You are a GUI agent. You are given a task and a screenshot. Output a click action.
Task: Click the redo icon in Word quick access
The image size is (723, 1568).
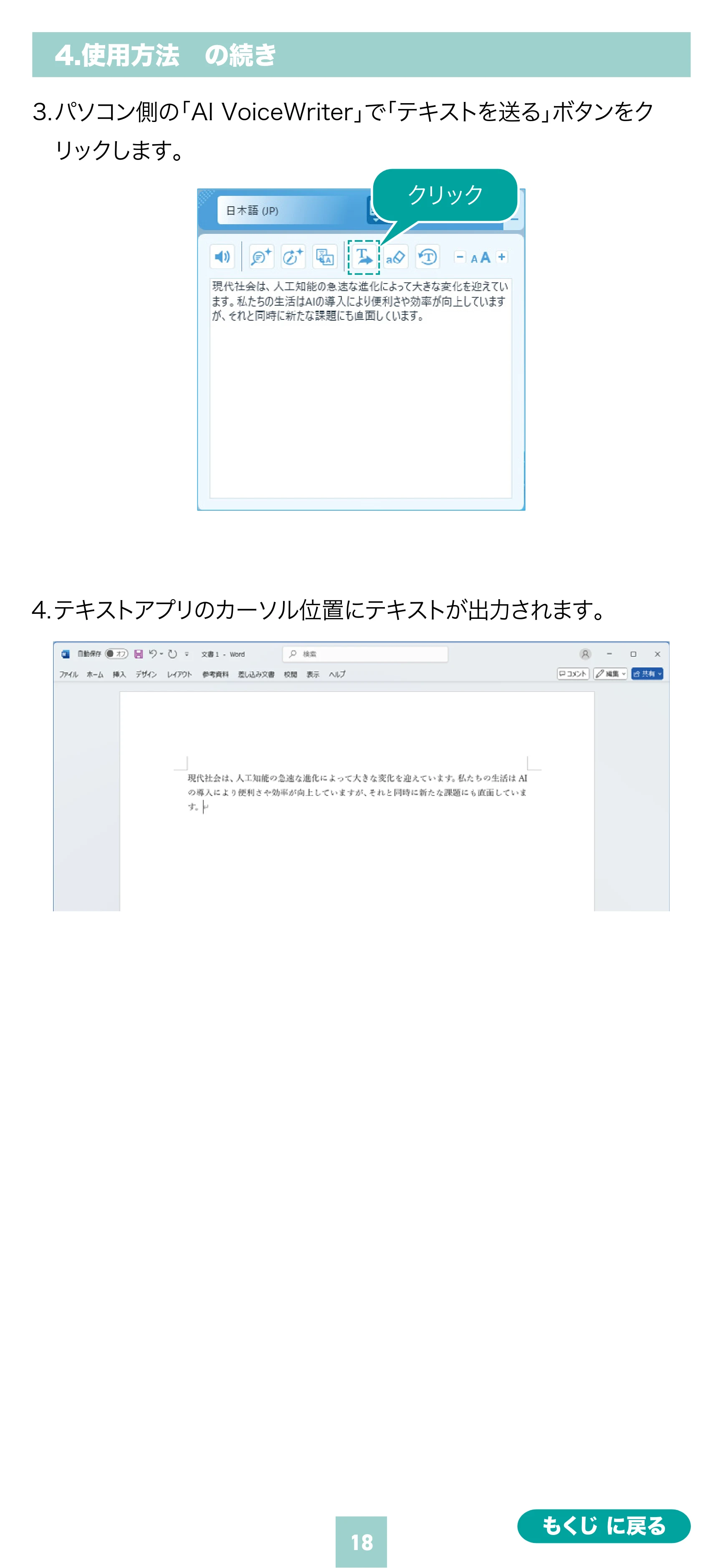click(173, 654)
